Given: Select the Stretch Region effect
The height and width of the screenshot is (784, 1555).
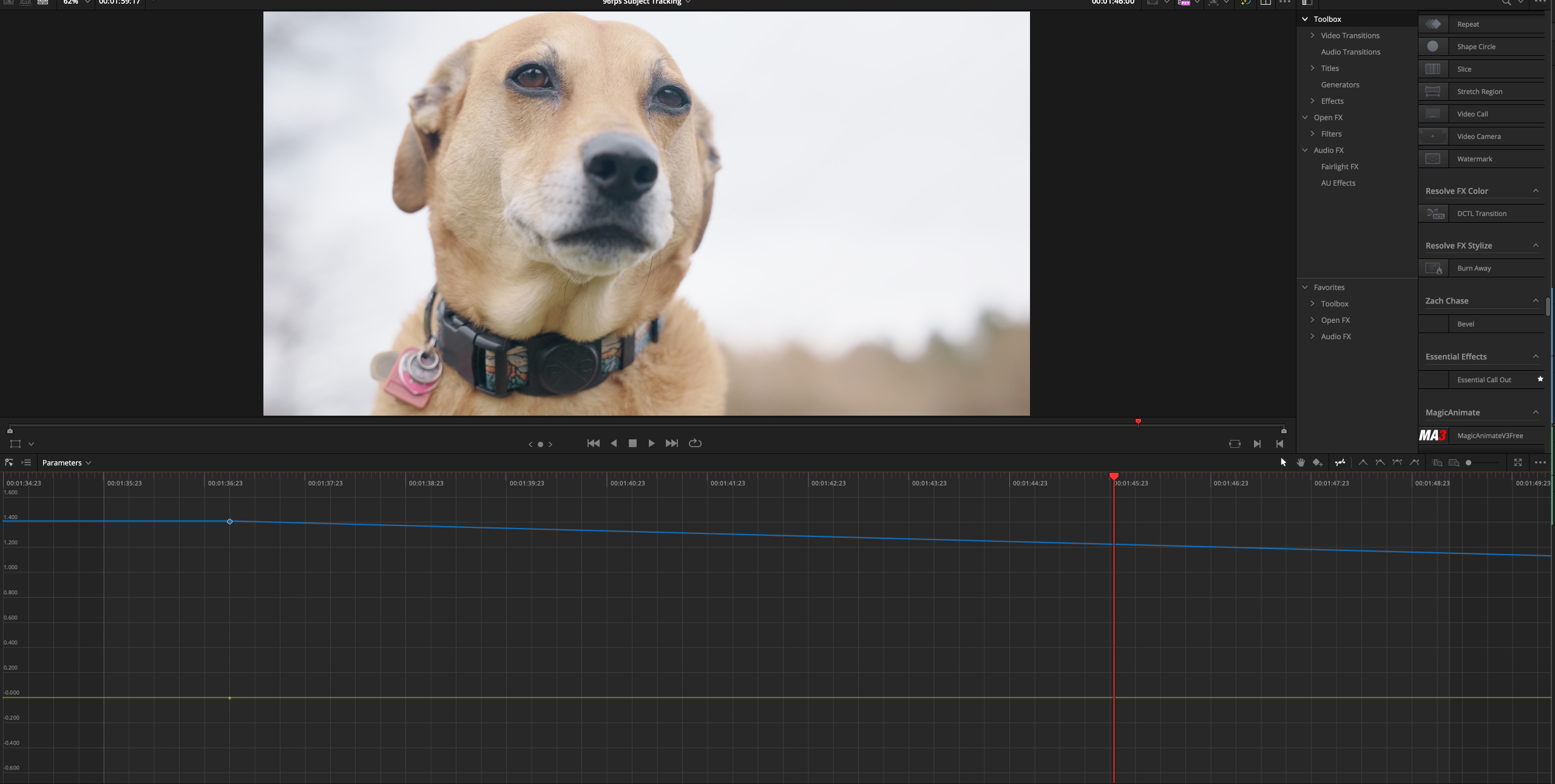Looking at the screenshot, I should coord(1482,92).
